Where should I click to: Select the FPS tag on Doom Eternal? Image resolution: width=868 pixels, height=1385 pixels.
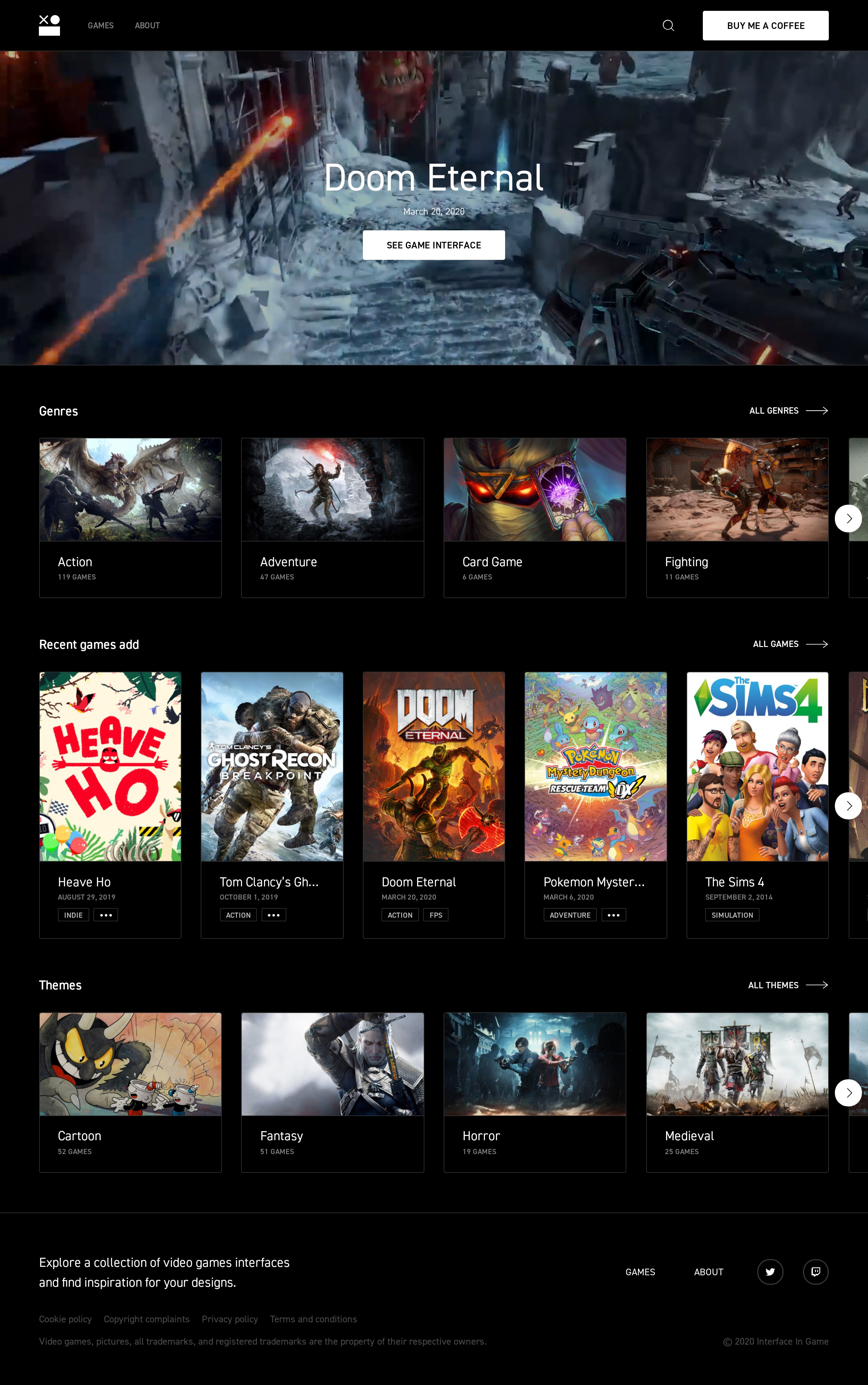click(x=436, y=915)
